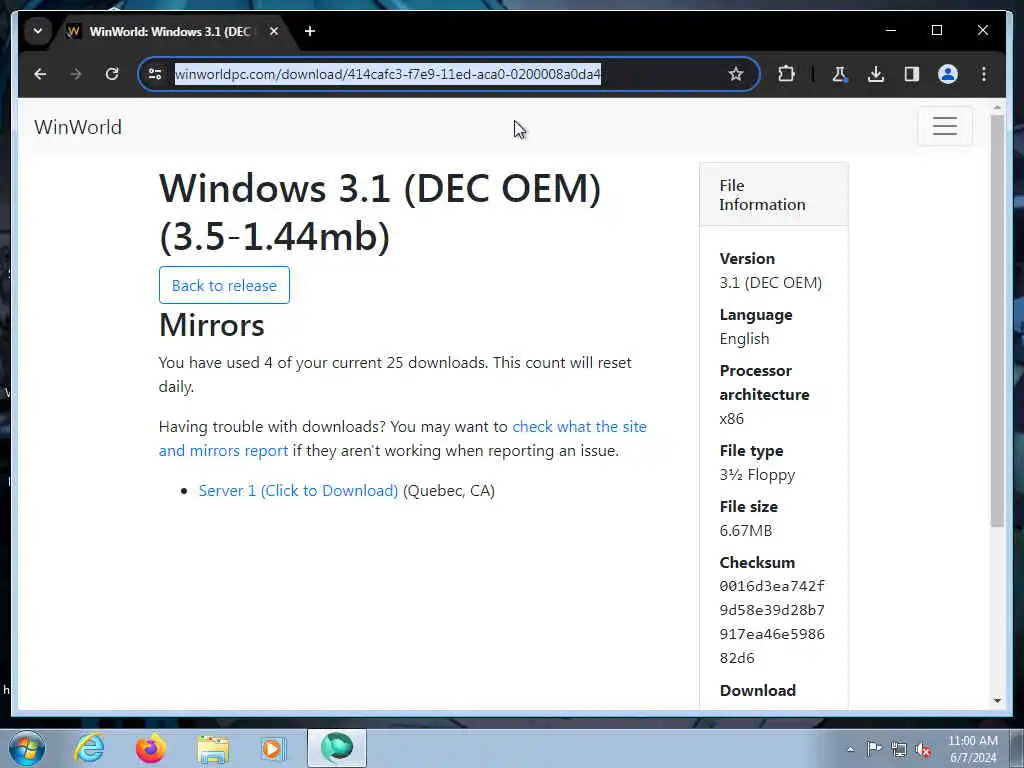Close the WinWorld tab
This screenshot has width=1024, height=768.
pyautogui.click(x=274, y=31)
